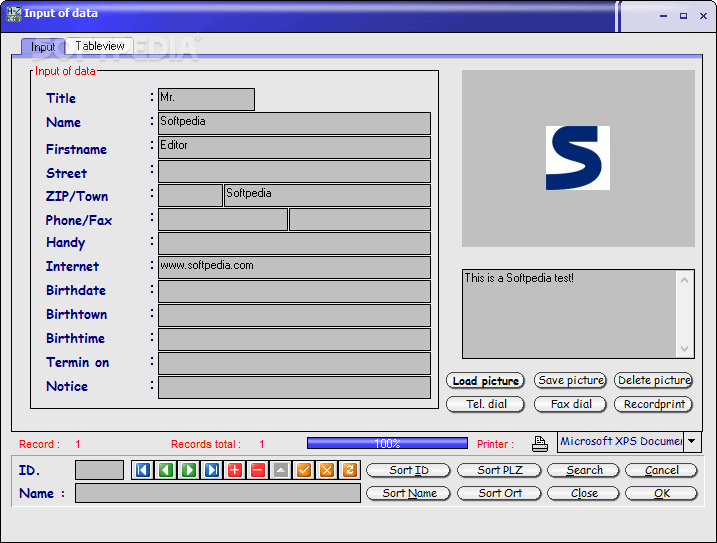Click the gray edit-record triangle icon
This screenshot has height=543, width=717.
coord(281,470)
